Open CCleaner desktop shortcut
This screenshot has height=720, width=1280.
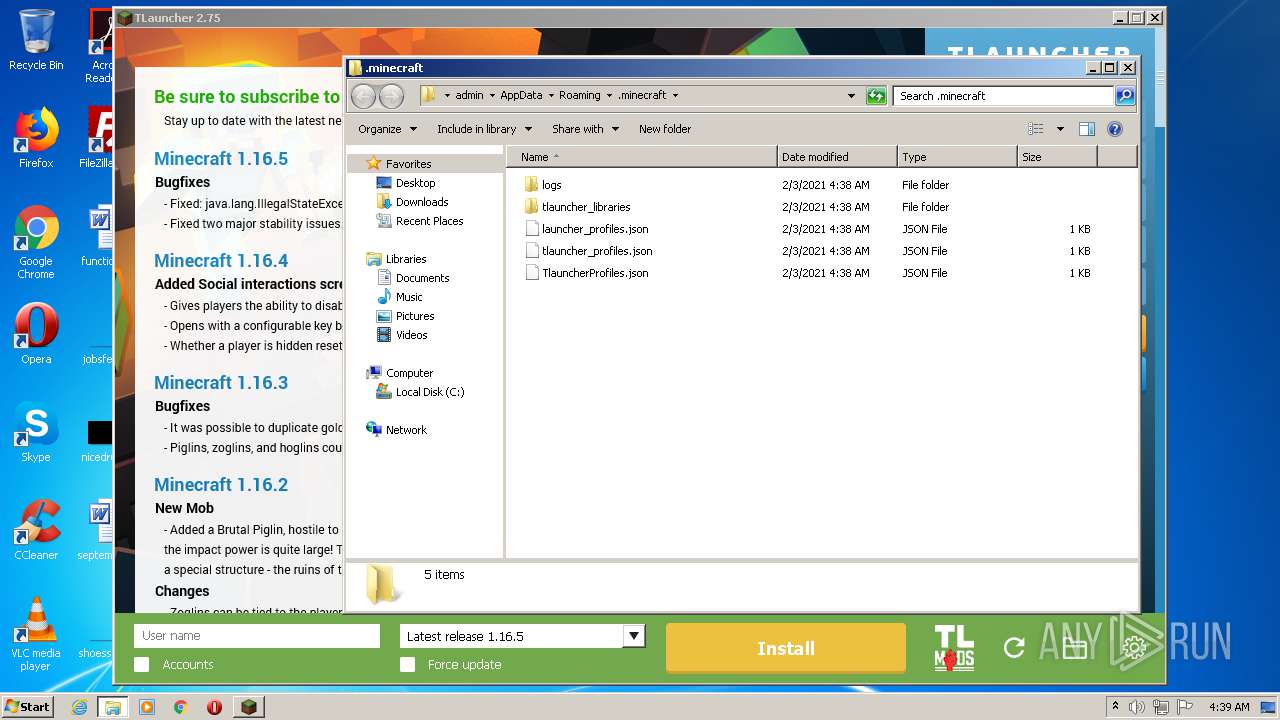[x=36, y=530]
